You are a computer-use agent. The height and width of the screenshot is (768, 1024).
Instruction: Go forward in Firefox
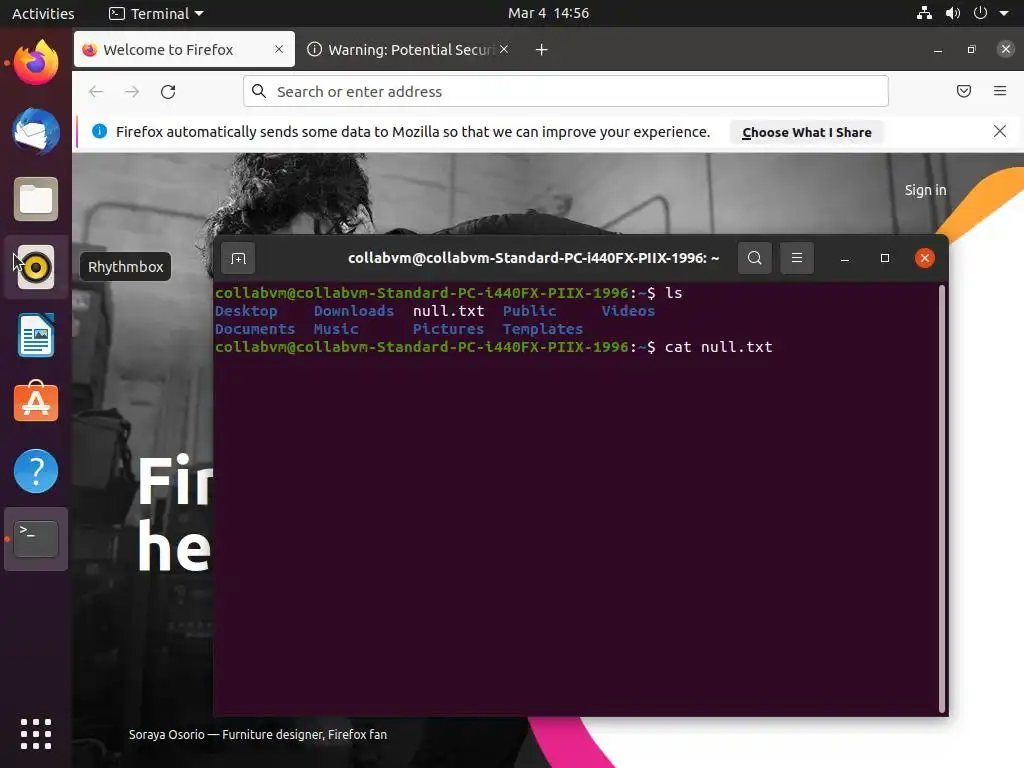tap(132, 91)
